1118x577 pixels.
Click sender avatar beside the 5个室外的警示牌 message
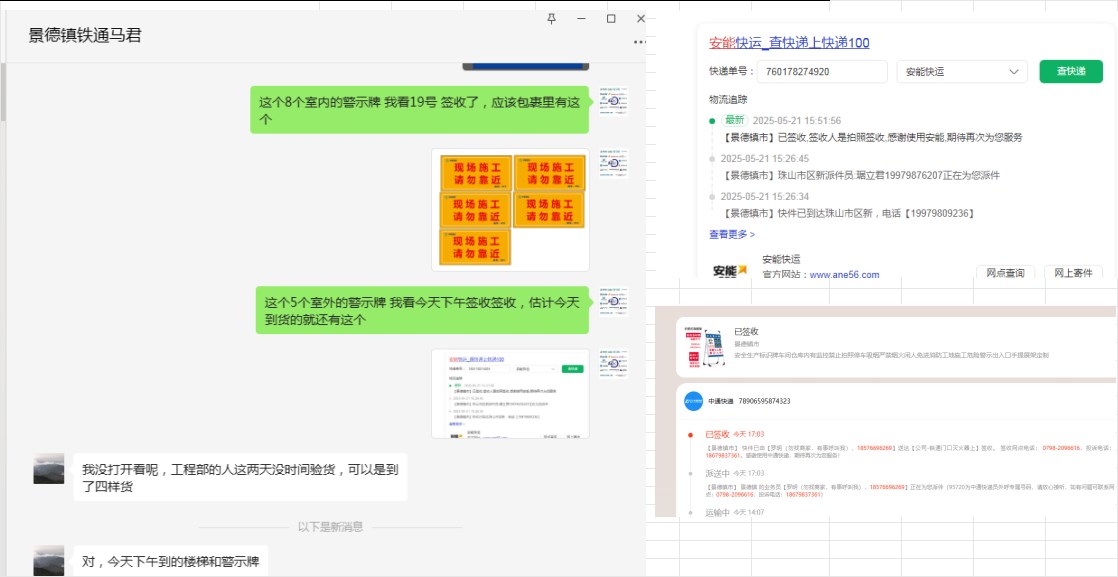(613, 302)
